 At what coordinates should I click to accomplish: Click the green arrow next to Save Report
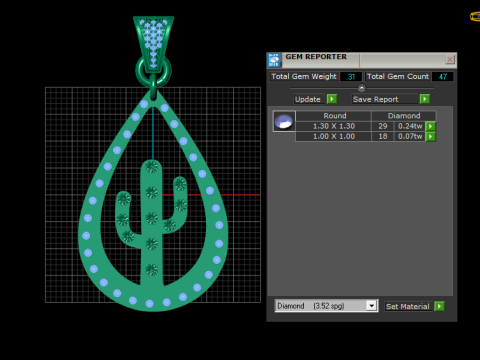tap(424, 99)
